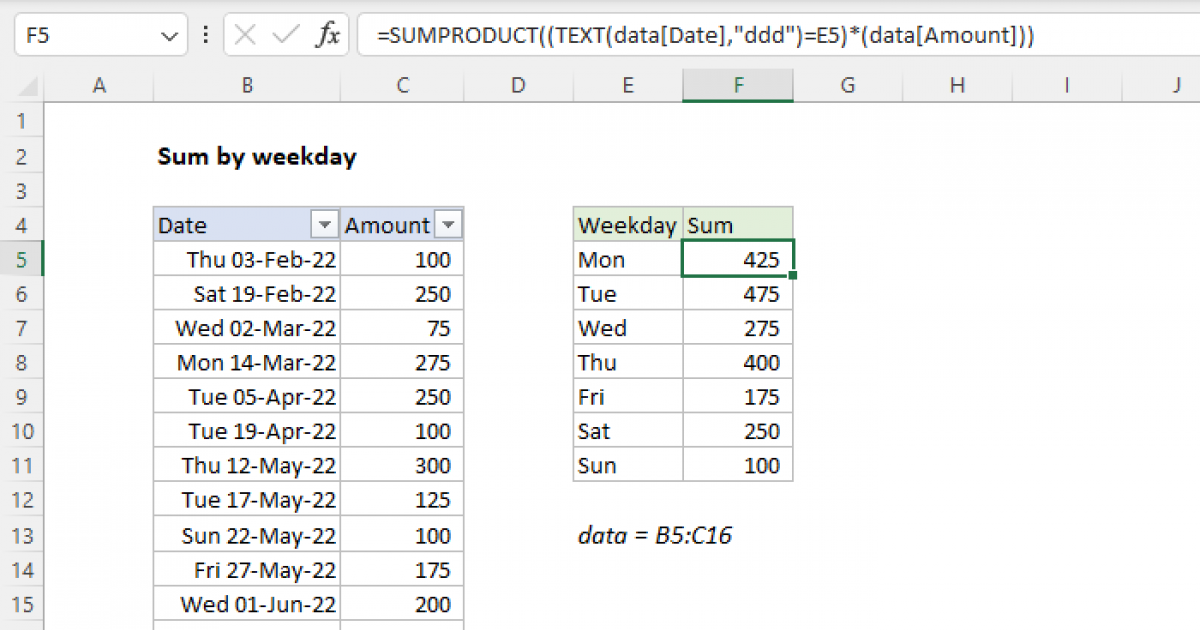Select column B header

247,87
